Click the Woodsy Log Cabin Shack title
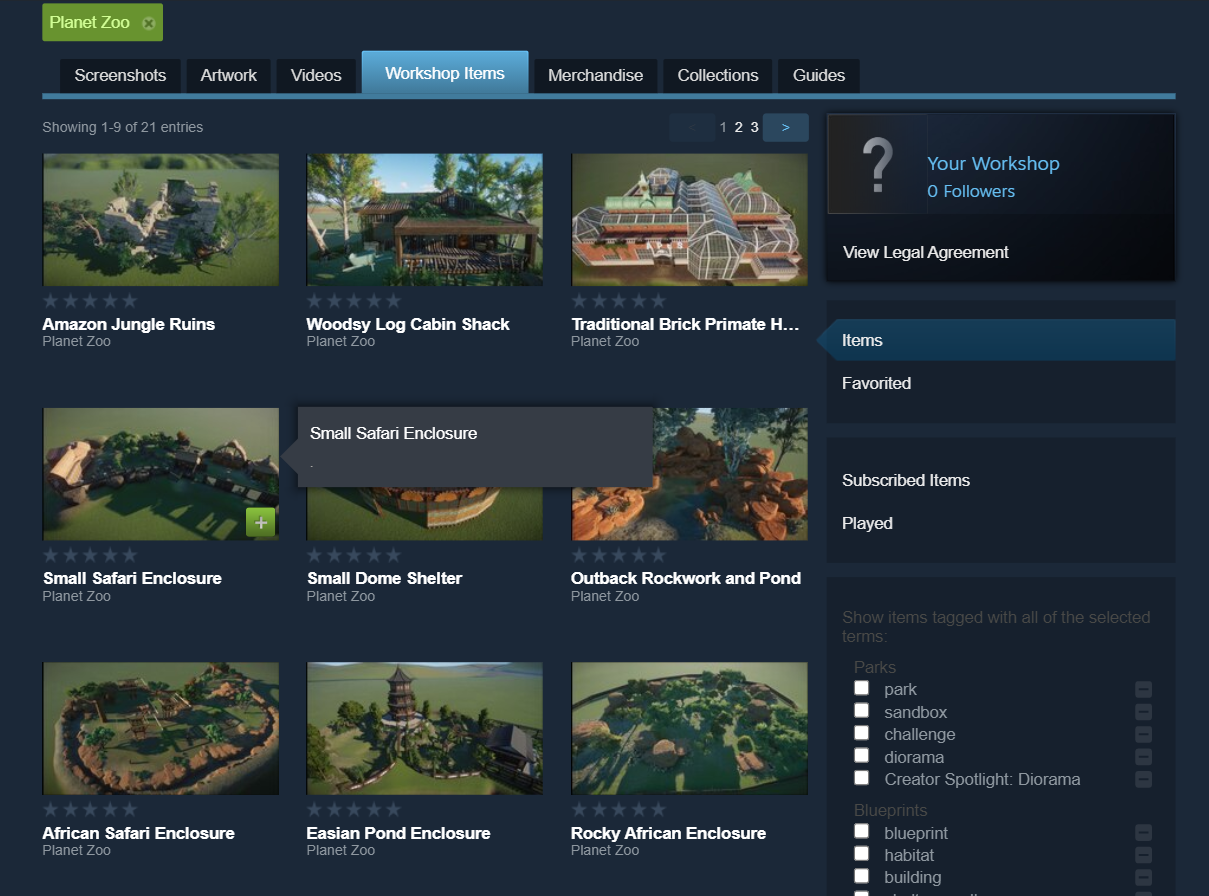Screen dimensions: 1209x896 coord(408,324)
